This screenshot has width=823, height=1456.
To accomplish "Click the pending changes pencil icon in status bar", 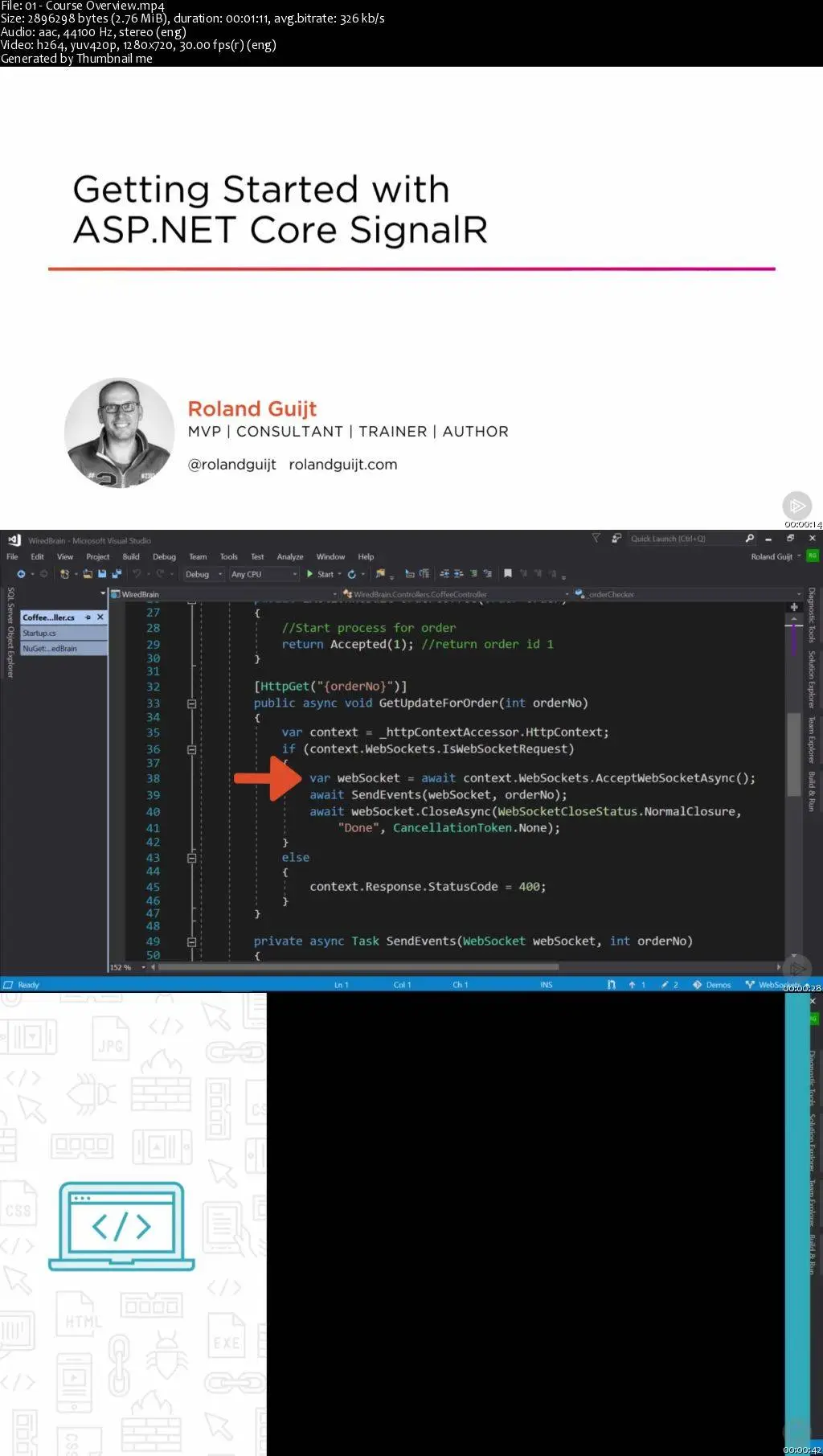I will tap(665, 984).
